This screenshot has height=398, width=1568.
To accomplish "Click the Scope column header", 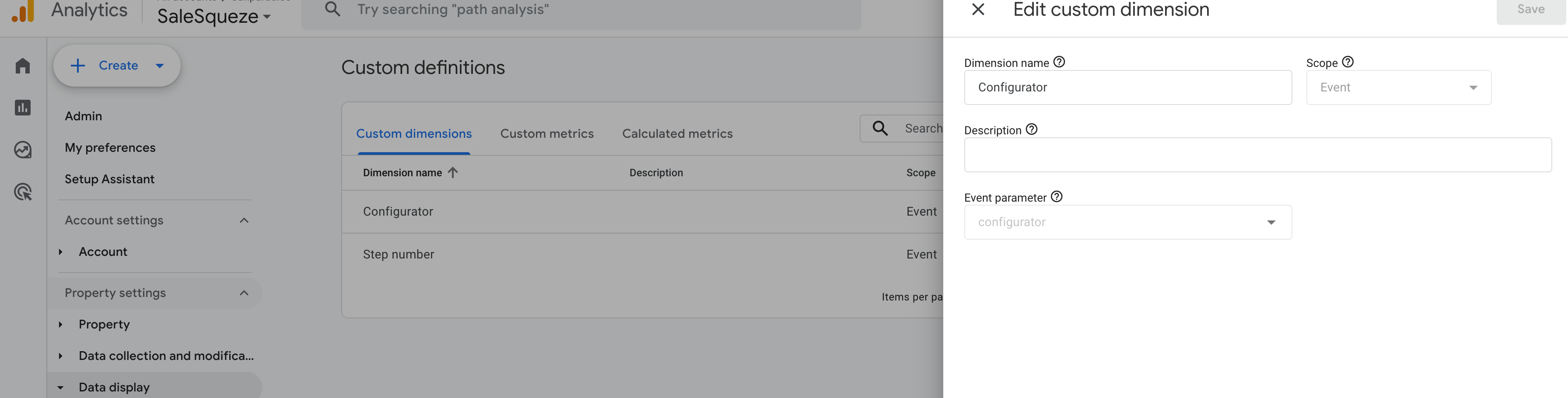I will tap(920, 173).
